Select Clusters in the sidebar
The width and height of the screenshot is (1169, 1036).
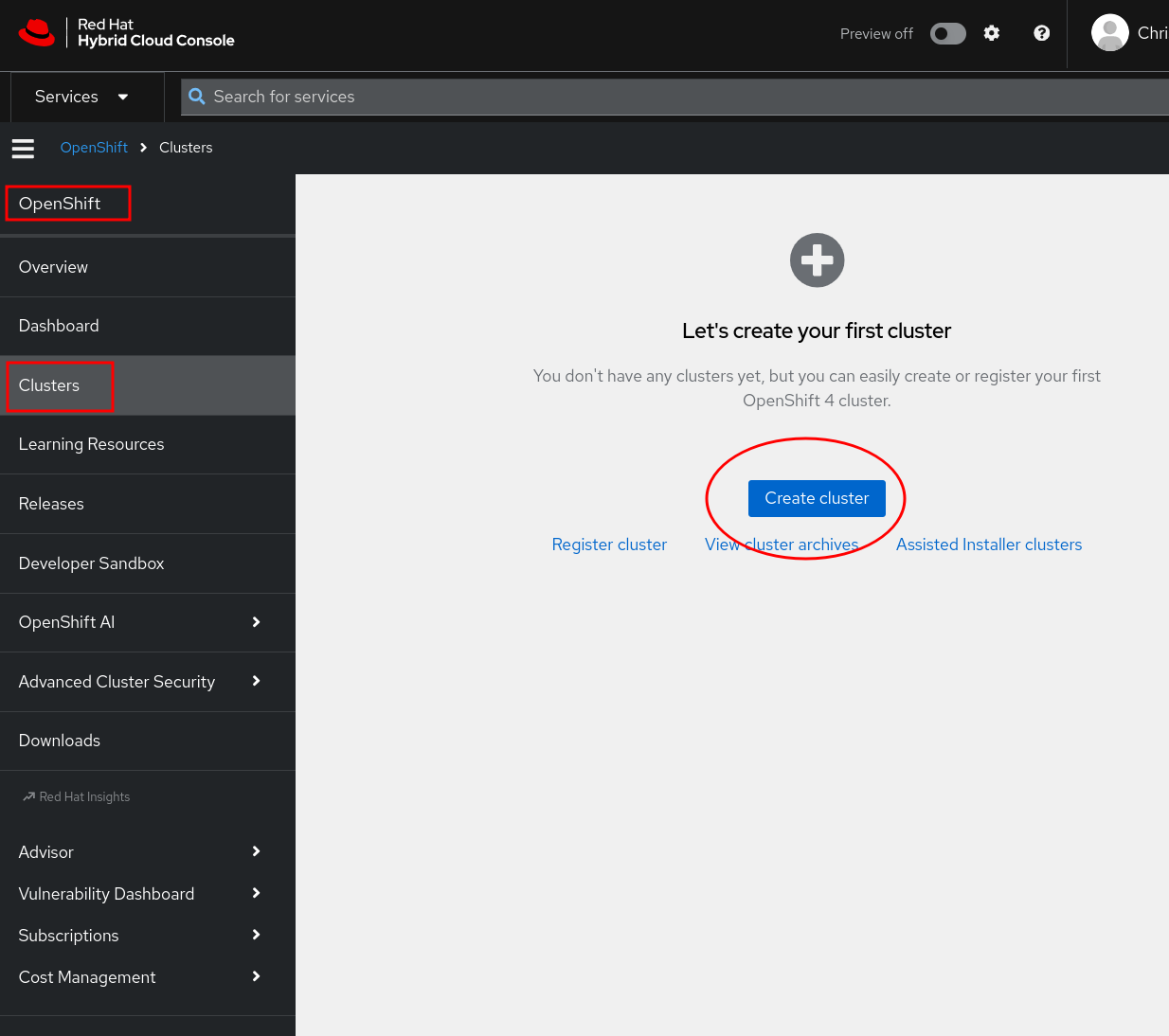(x=148, y=385)
